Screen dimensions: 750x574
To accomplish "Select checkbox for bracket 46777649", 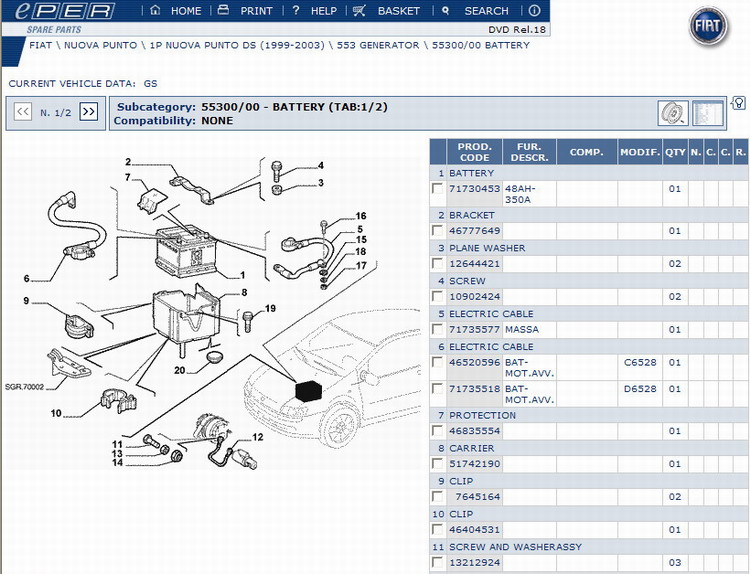I will click(438, 231).
